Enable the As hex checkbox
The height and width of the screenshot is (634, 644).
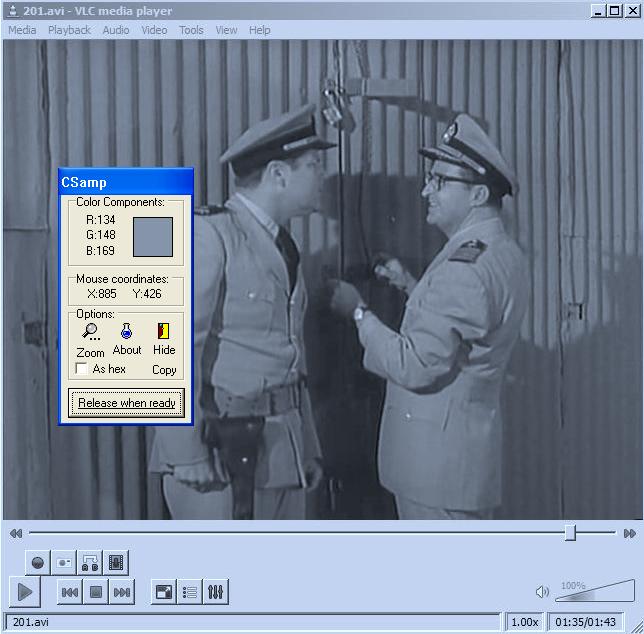pyautogui.click(x=81, y=369)
